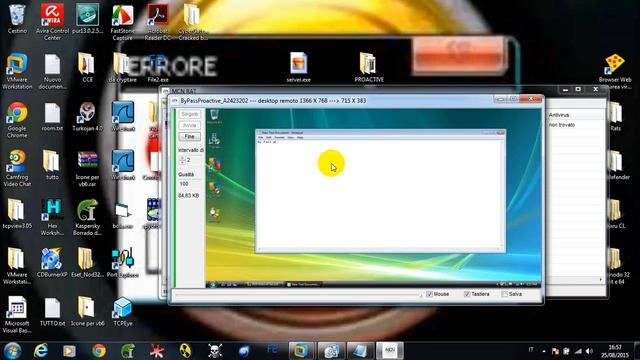The height and width of the screenshot is (360, 640).
Task: Select the TUTTO.txt file
Action: tap(52, 311)
